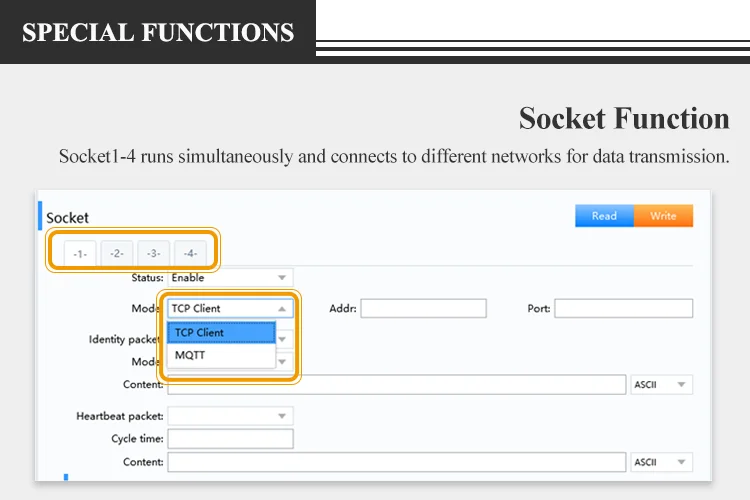The width and height of the screenshot is (750, 500).
Task: Pick MQTT from the Mode list
Action: coord(220,355)
